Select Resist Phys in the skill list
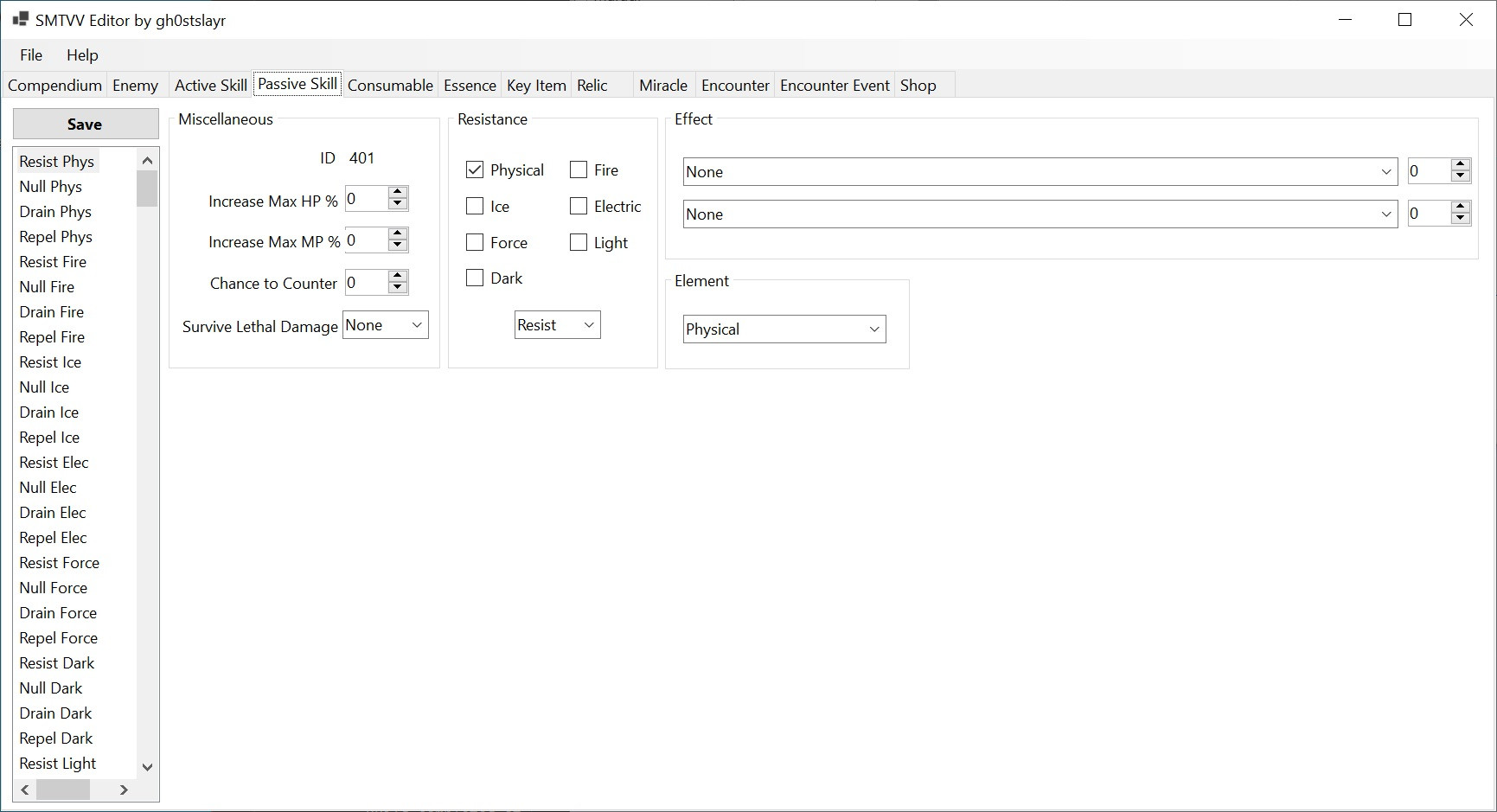 coord(57,162)
